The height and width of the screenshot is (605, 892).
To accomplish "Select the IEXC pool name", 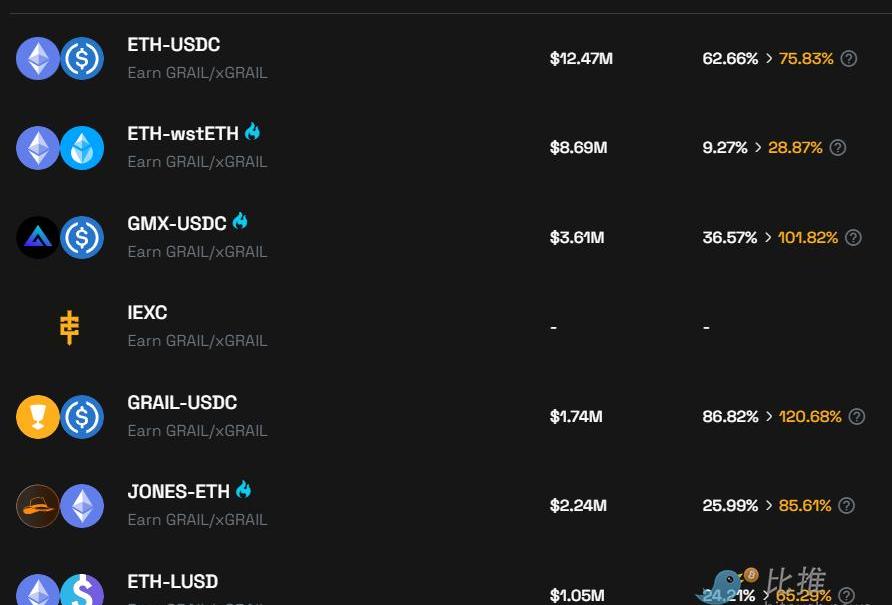I will coord(147,313).
